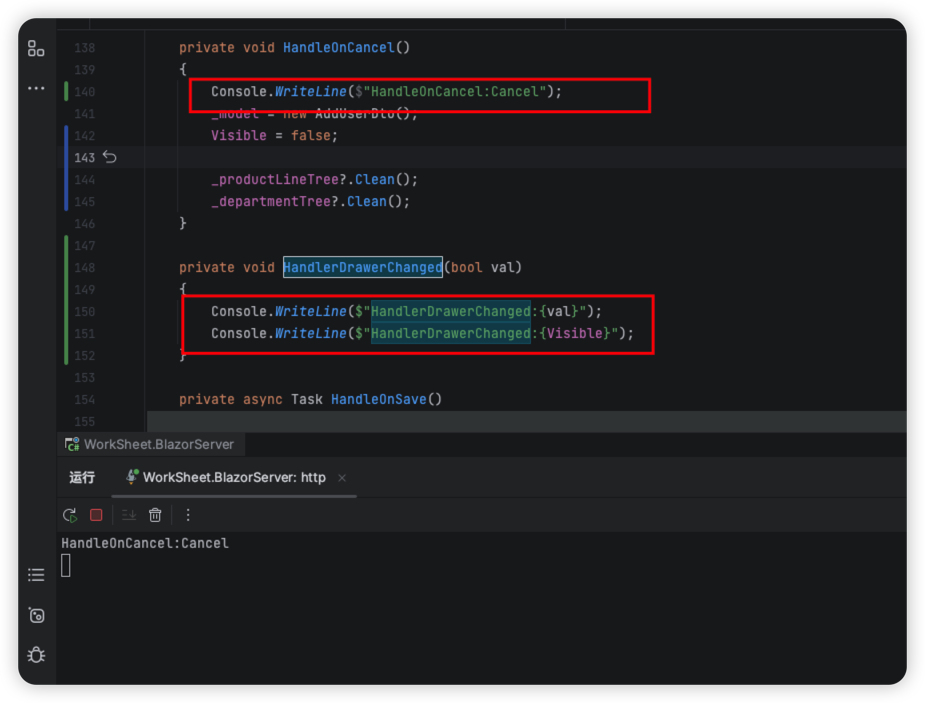This screenshot has width=925, height=703.
Task: Select line number 150 in the gutter
Action: pos(84,311)
